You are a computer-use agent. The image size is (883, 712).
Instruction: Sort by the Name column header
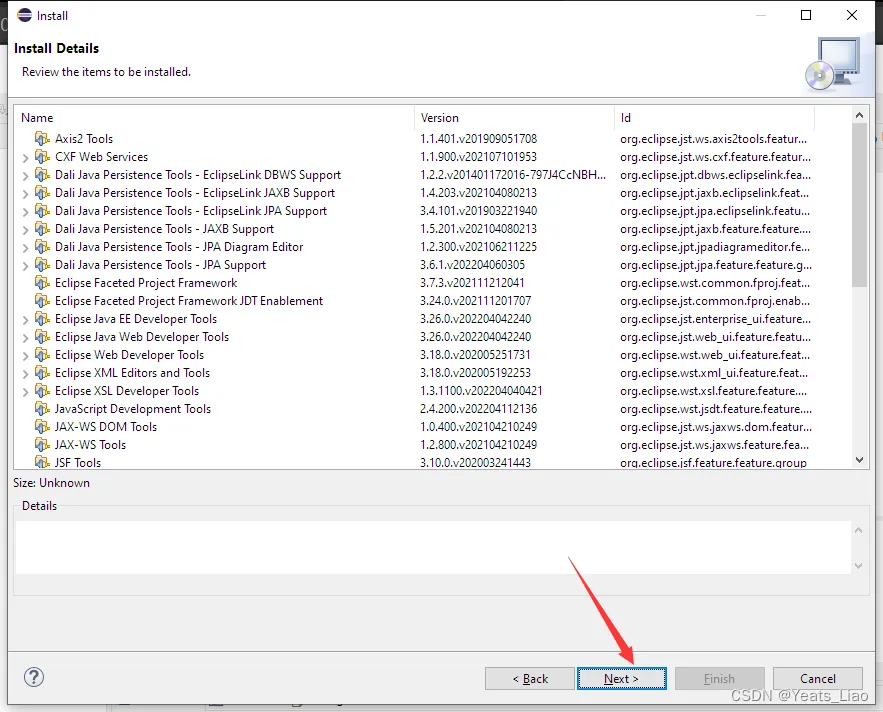(x=214, y=118)
